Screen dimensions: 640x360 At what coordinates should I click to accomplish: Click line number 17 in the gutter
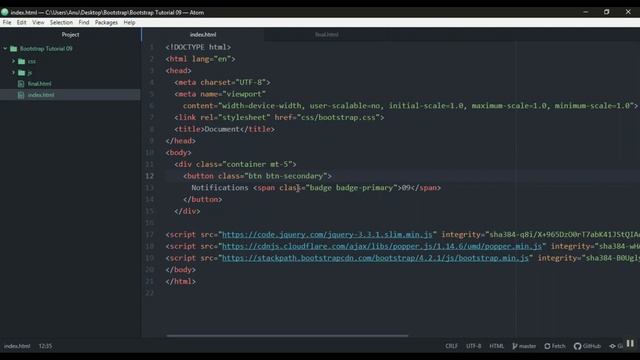click(x=150, y=234)
